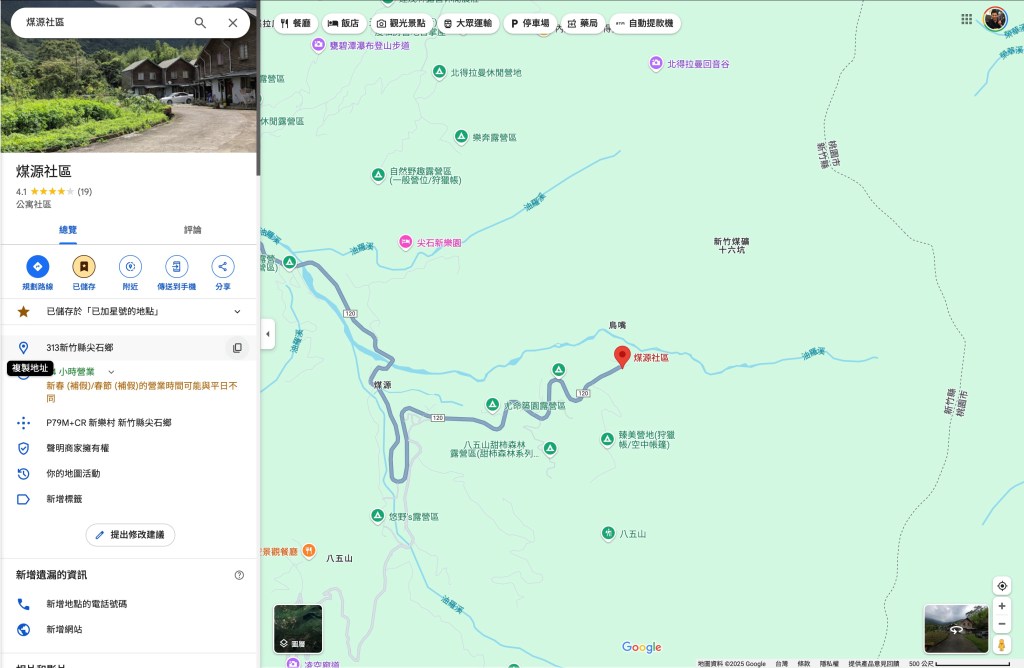This screenshot has width=1024, height=668.
Task: Filter the map by 餐廳 restaurants
Action: 295,23
